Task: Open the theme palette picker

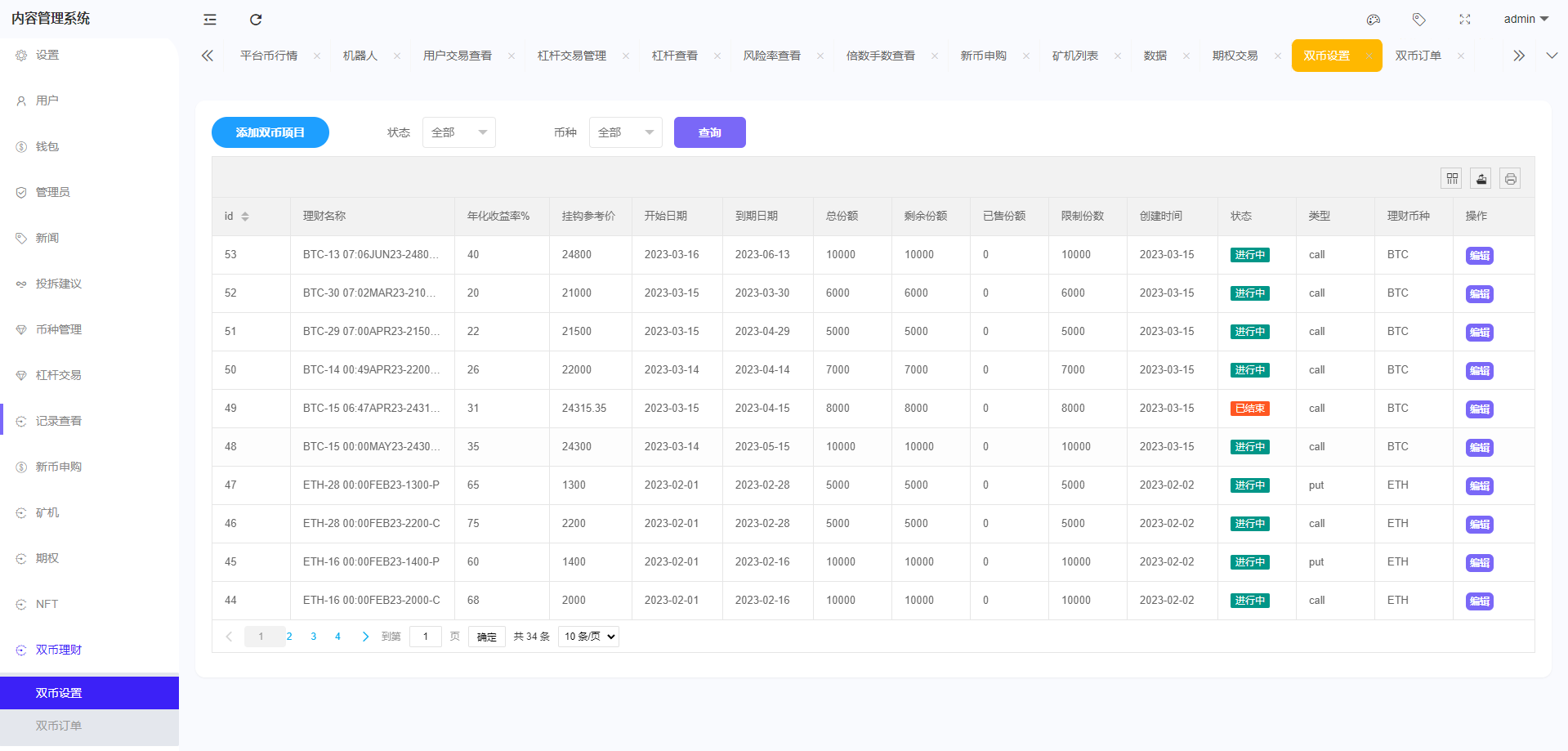Action: tap(1374, 19)
